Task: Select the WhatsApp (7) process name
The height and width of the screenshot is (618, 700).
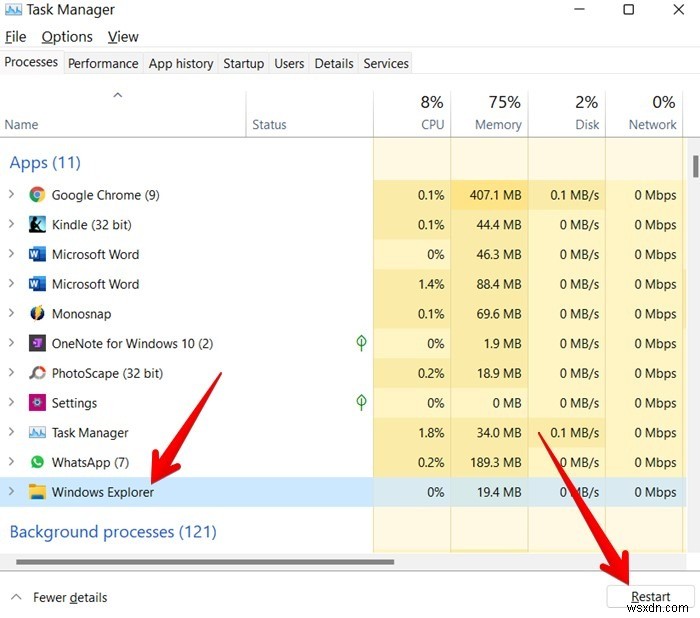Action: point(90,463)
